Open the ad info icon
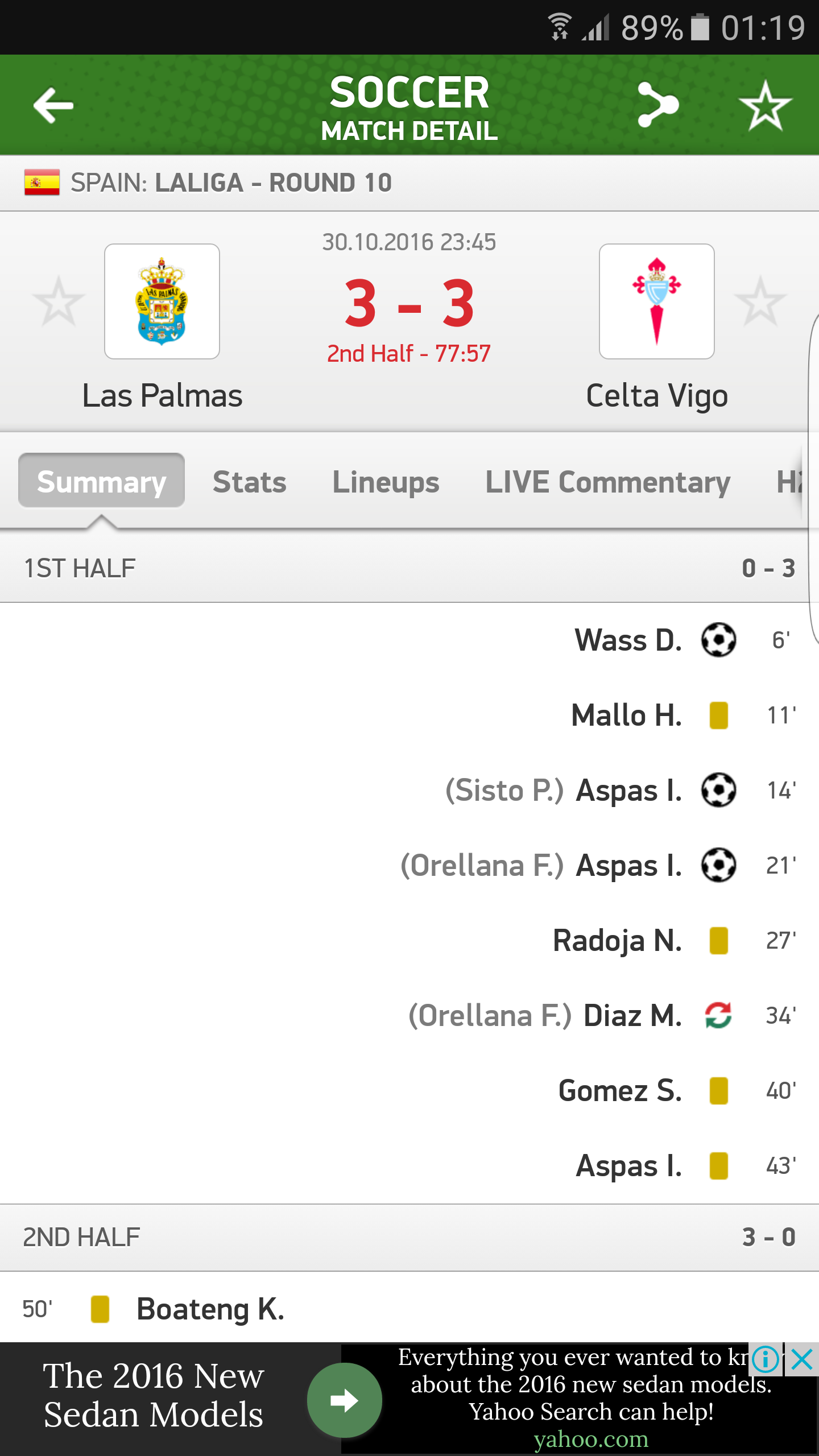Viewport: 819px width, 1456px height. [766, 1360]
